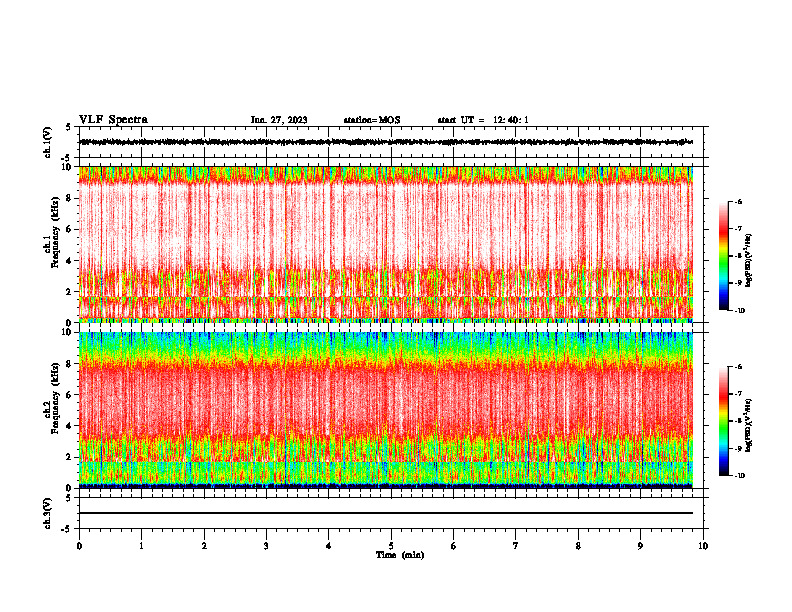This screenshot has width=792, height=612.
Task: Click time-axis tick label "1"
Action: tap(141, 546)
